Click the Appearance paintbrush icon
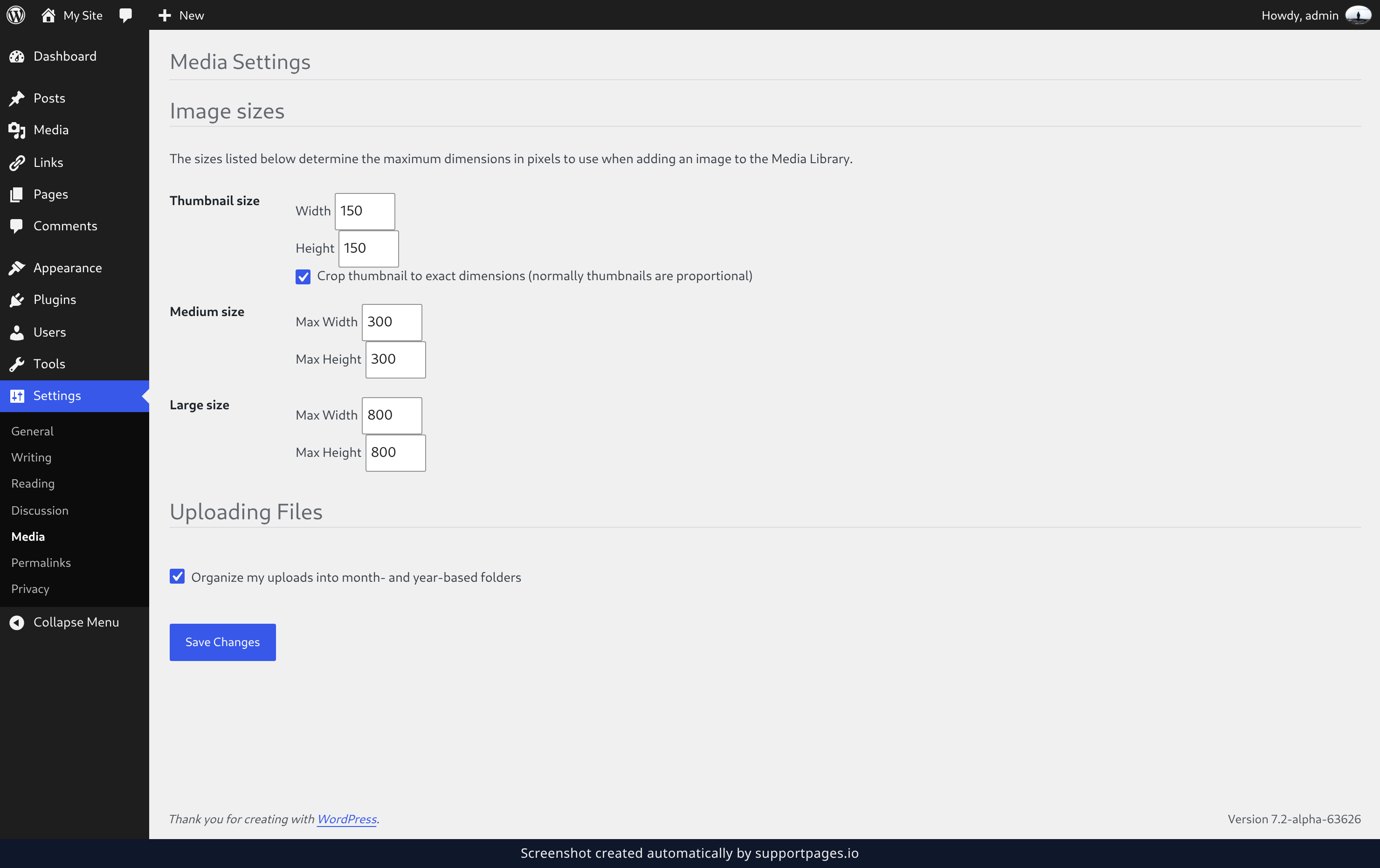The image size is (1380, 868). pyautogui.click(x=17, y=268)
